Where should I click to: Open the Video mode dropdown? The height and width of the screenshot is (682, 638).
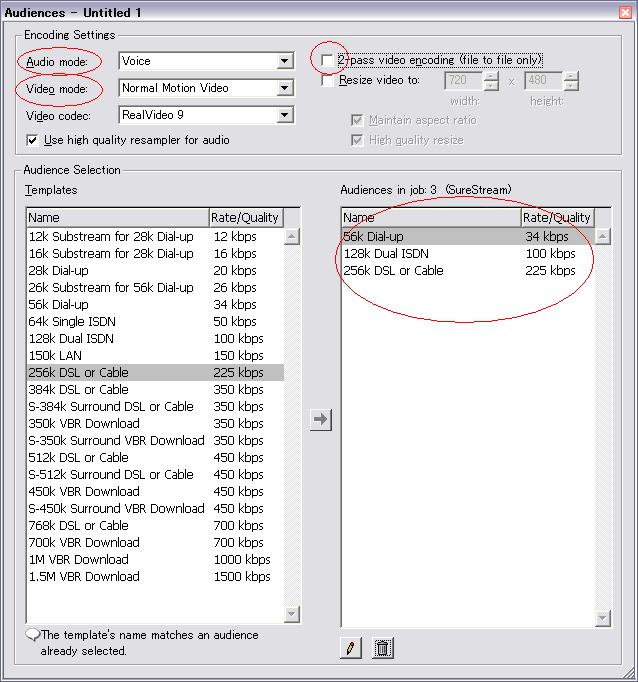[x=207, y=88]
